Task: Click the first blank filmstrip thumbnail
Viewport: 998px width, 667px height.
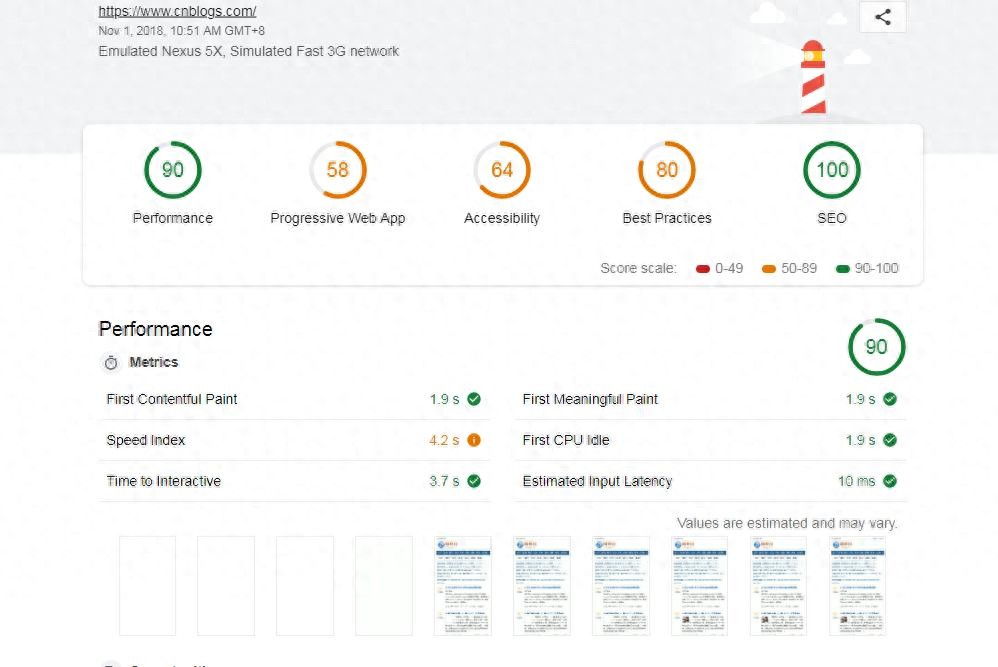Action: (147, 586)
